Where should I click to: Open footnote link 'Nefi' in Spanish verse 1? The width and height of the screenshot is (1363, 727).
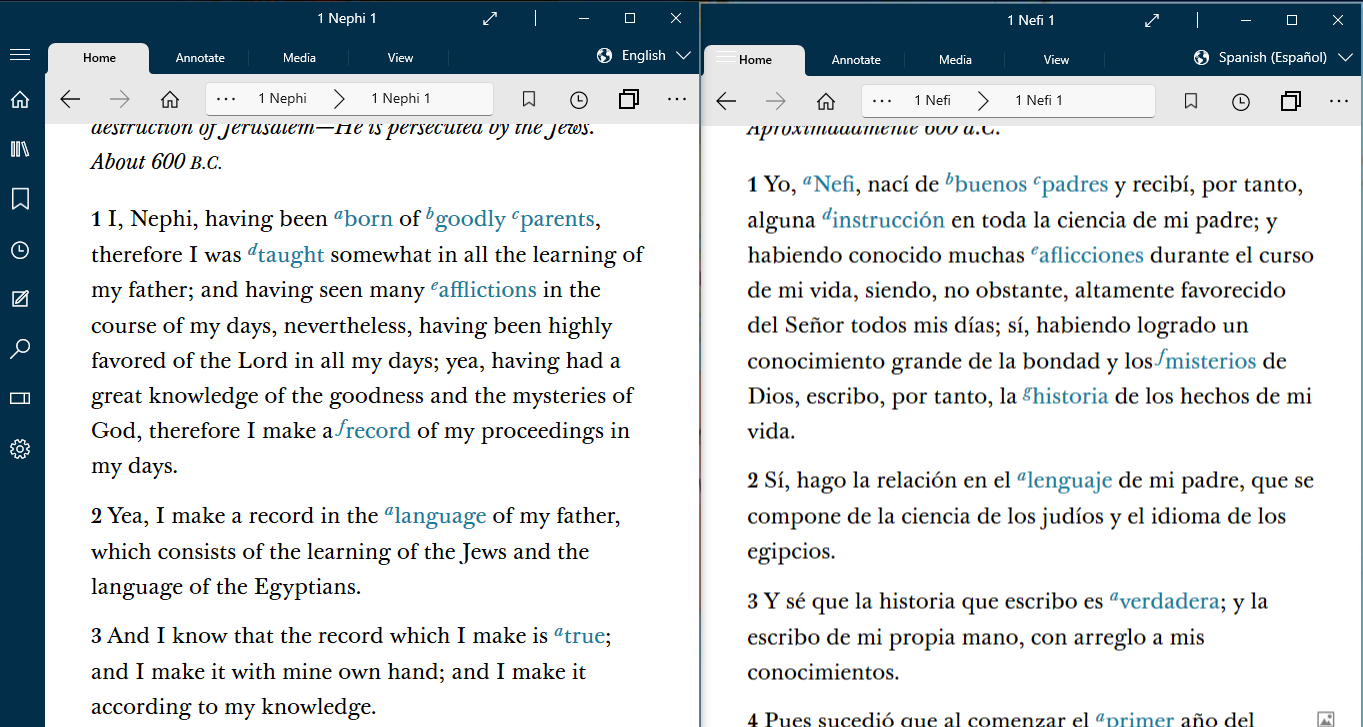(x=828, y=184)
